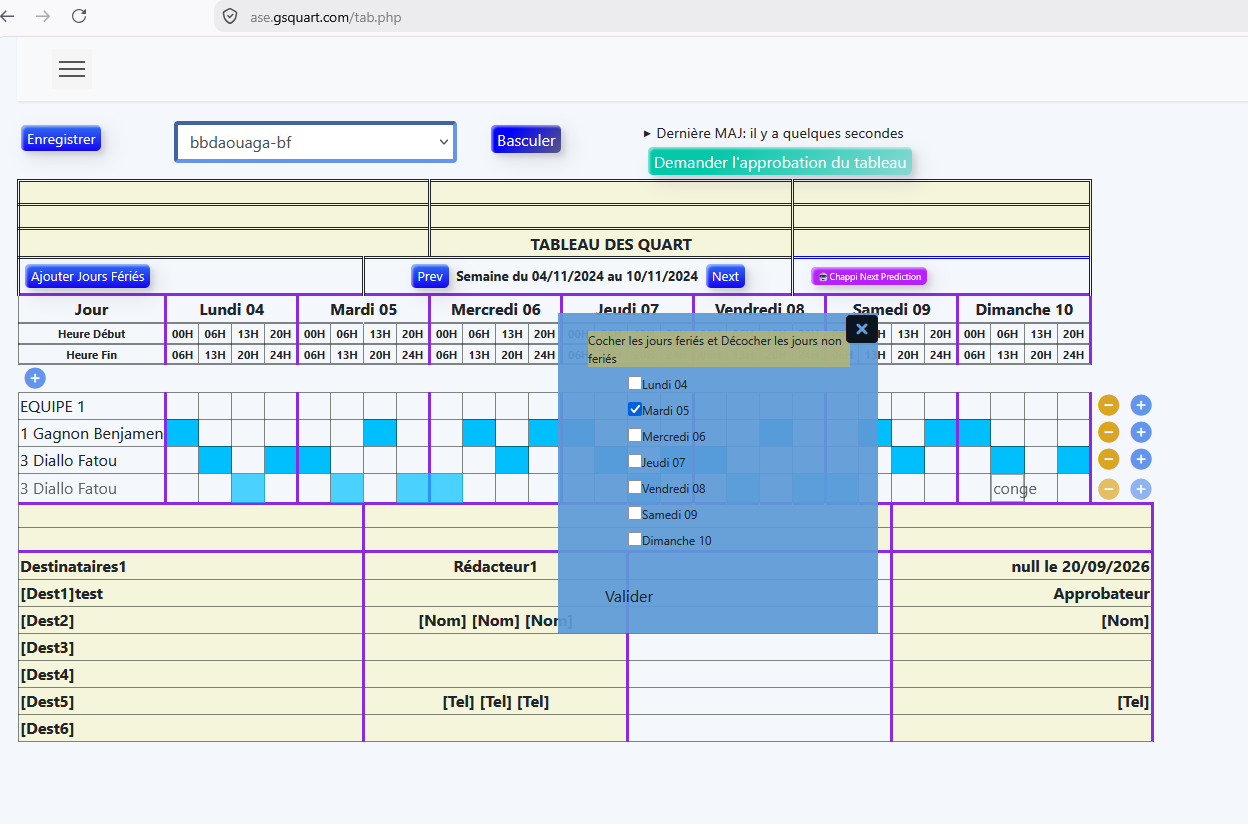Go to previous week with Prev
Viewport: 1248px width, 824px height.
(x=430, y=276)
